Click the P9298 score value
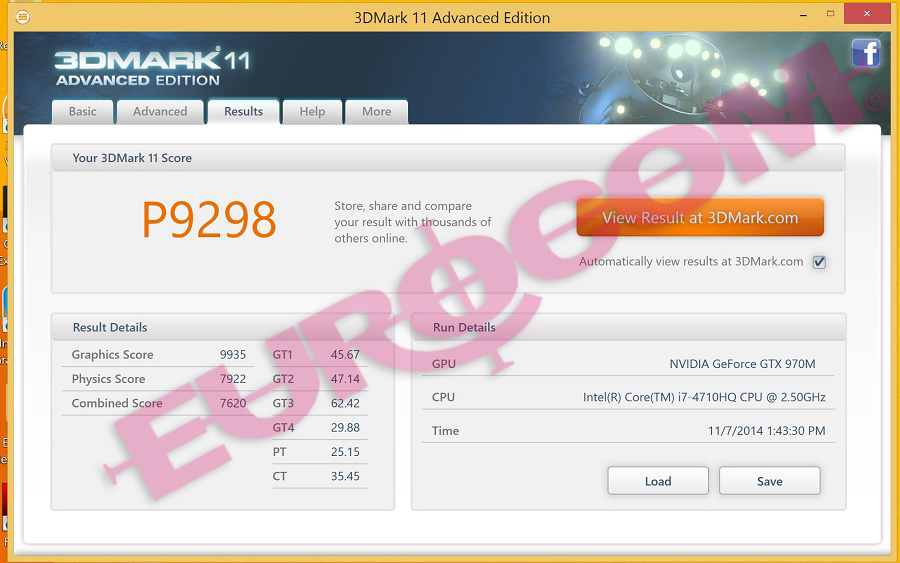Screen dimensions: 900x563 coord(209,220)
